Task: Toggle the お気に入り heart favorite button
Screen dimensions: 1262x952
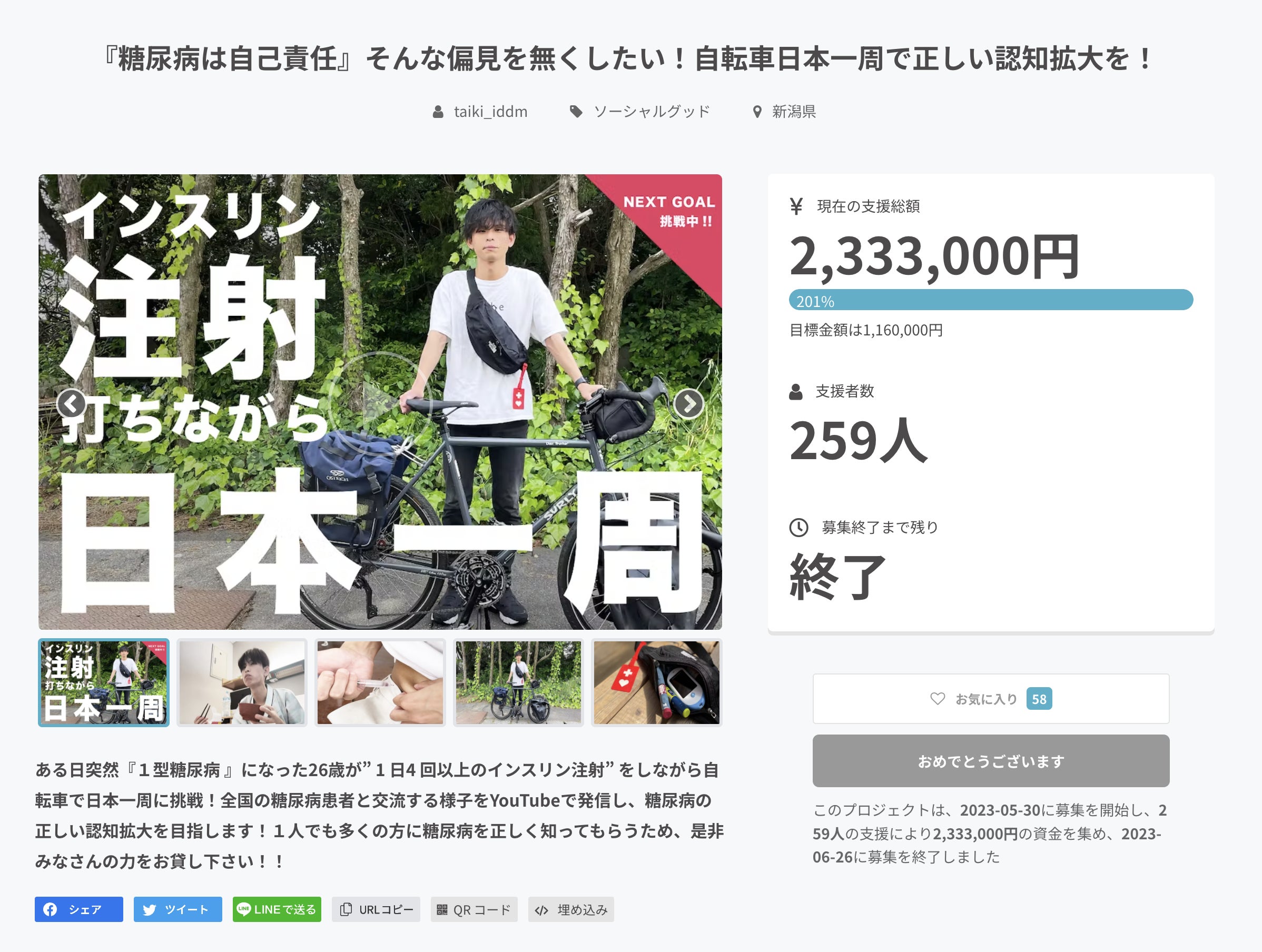Action: pyautogui.click(x=991, y=699)
